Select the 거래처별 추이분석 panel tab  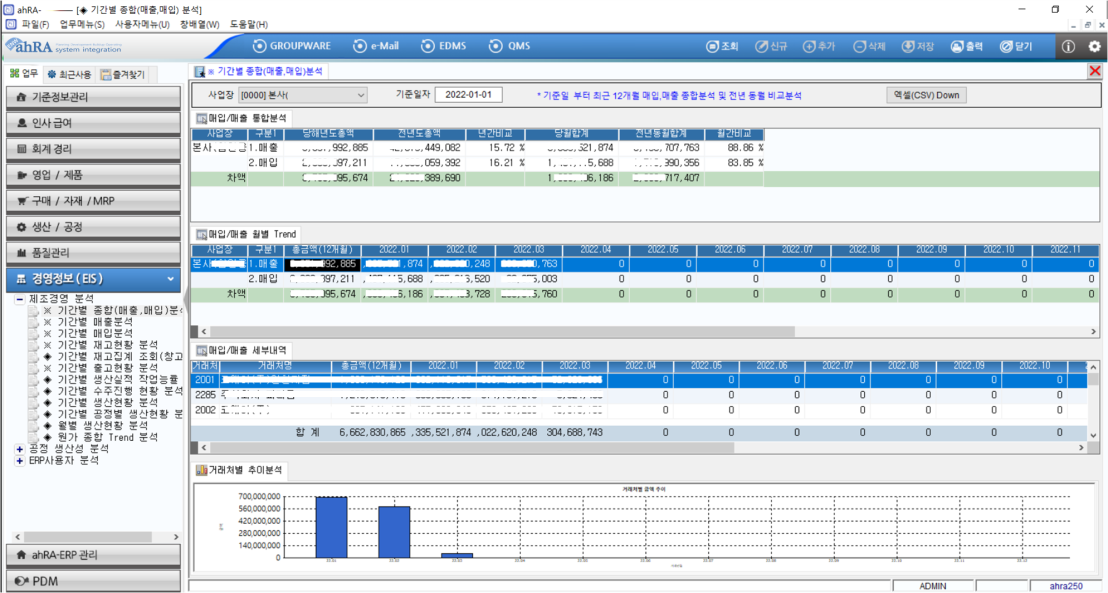click(239, 470)
